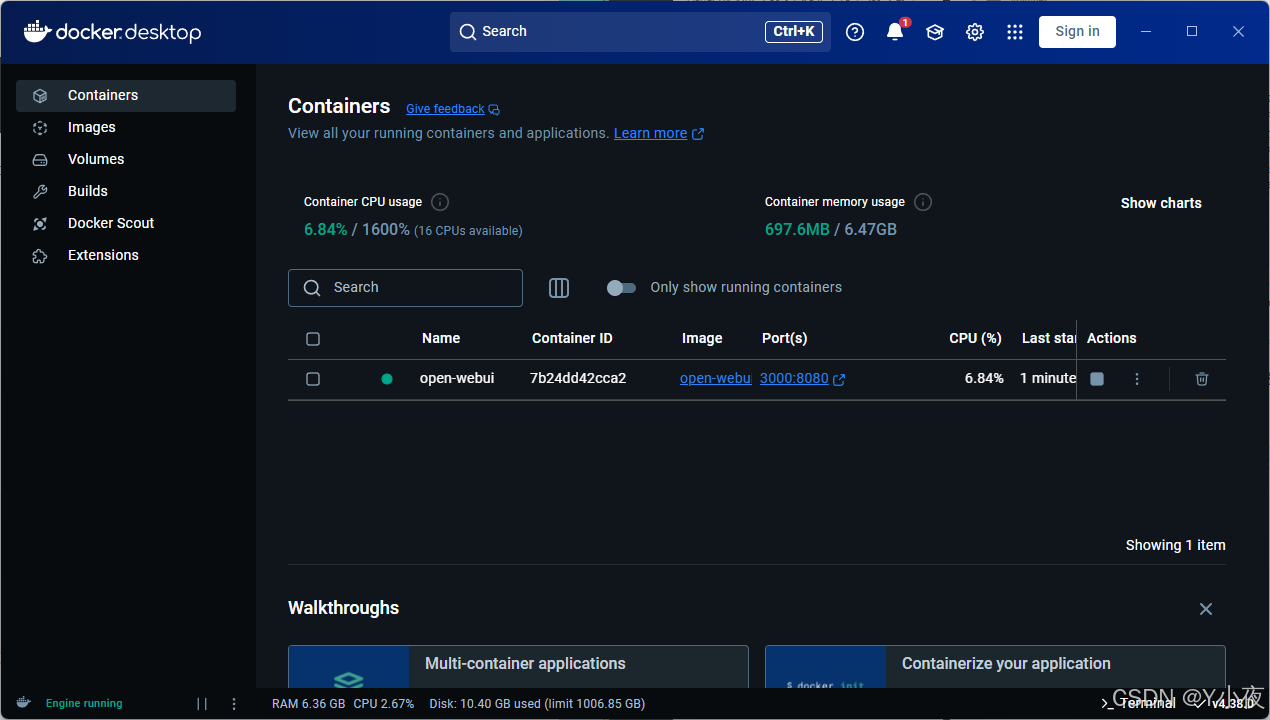Screen dimensions: 1270x720
Task: Pause the Docker engine
Action: [202, 704]
